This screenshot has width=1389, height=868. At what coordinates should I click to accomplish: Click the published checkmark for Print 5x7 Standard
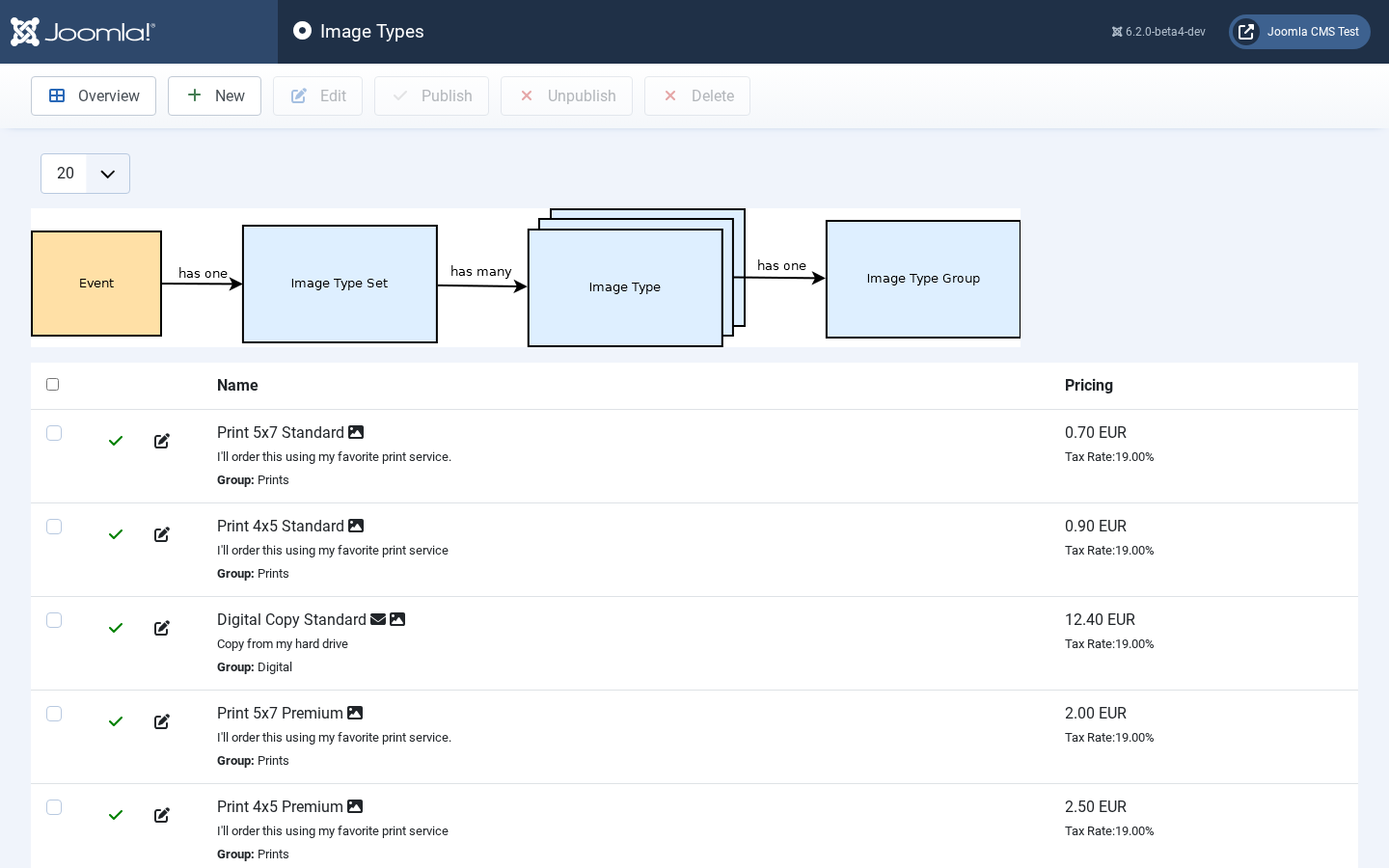point(116,441)
